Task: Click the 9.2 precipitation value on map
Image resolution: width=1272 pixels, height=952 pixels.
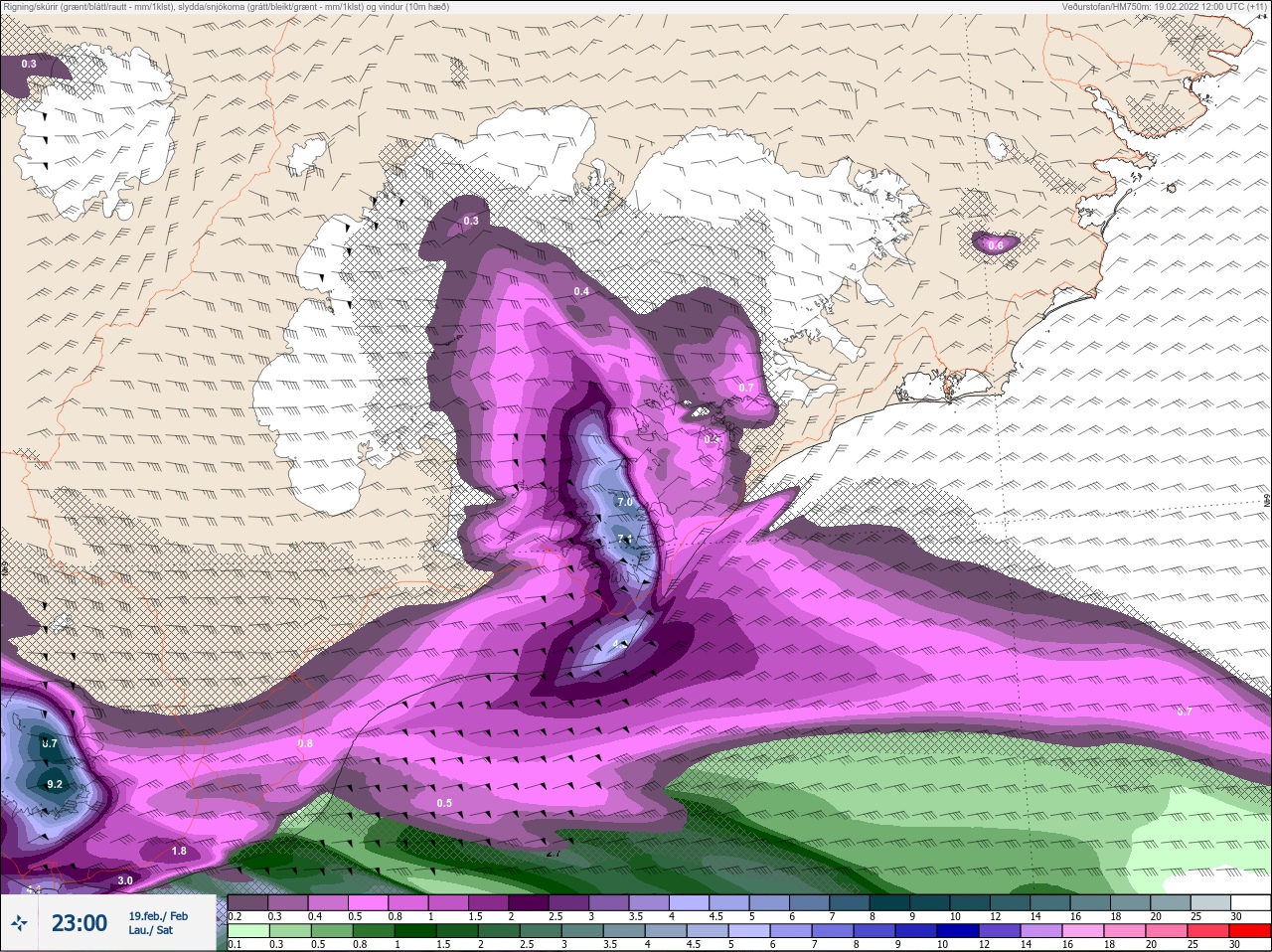Action: click(x=55, y=784)
